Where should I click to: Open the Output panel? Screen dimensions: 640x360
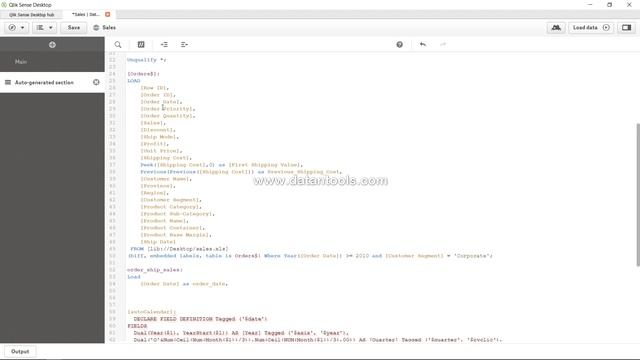click(x=20, y=351)
